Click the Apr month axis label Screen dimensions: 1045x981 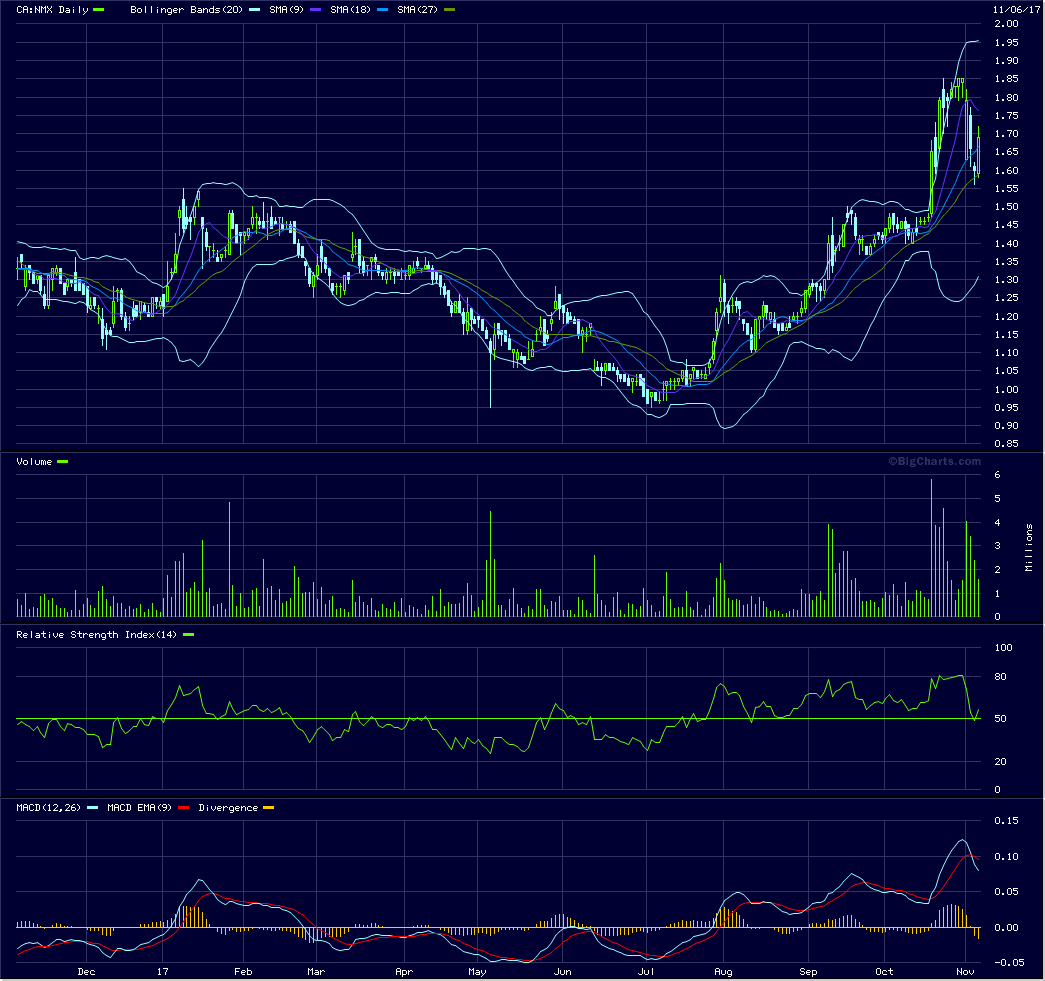click(404, 972)
